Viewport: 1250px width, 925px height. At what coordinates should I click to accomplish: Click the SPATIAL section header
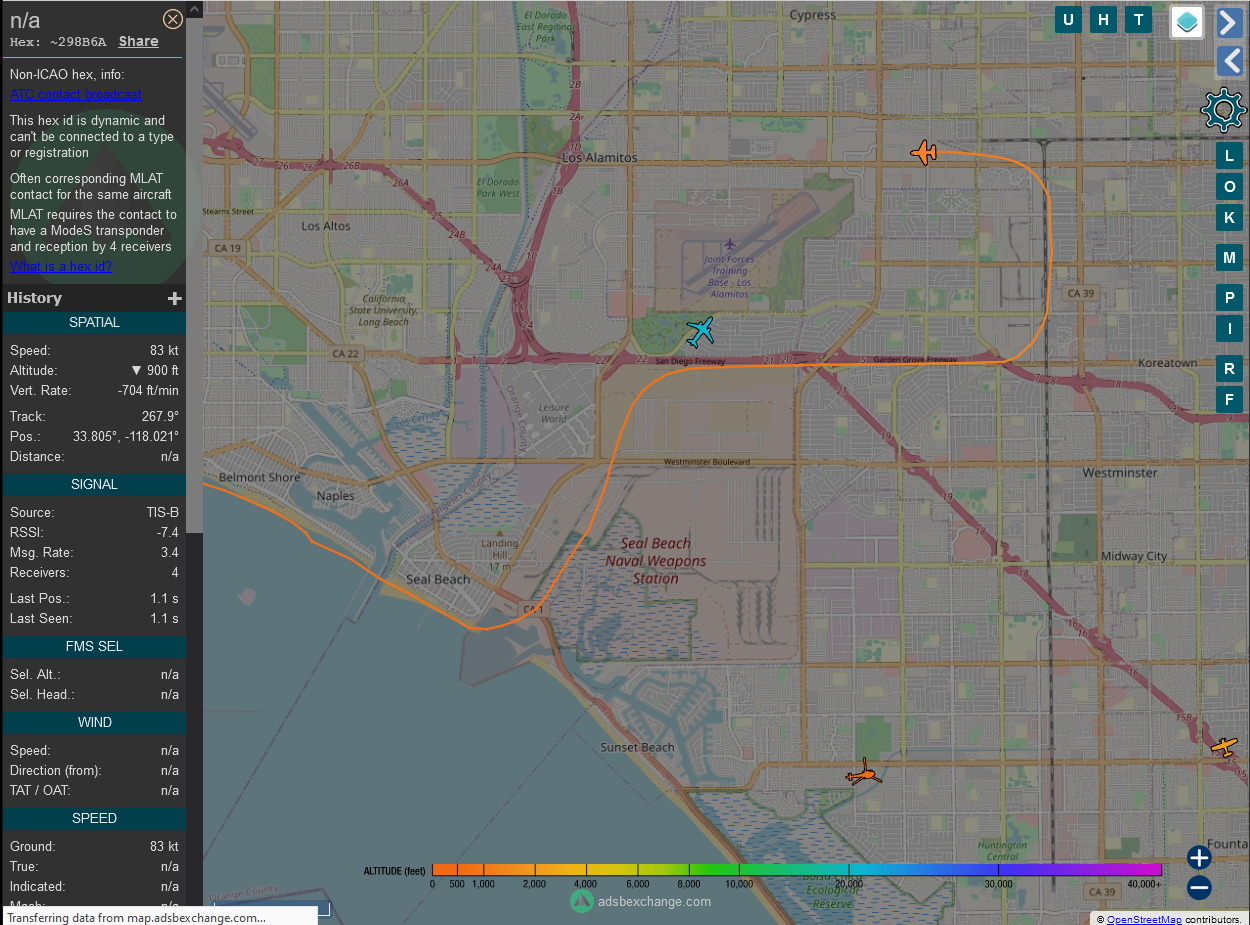[x=94, y=322]
